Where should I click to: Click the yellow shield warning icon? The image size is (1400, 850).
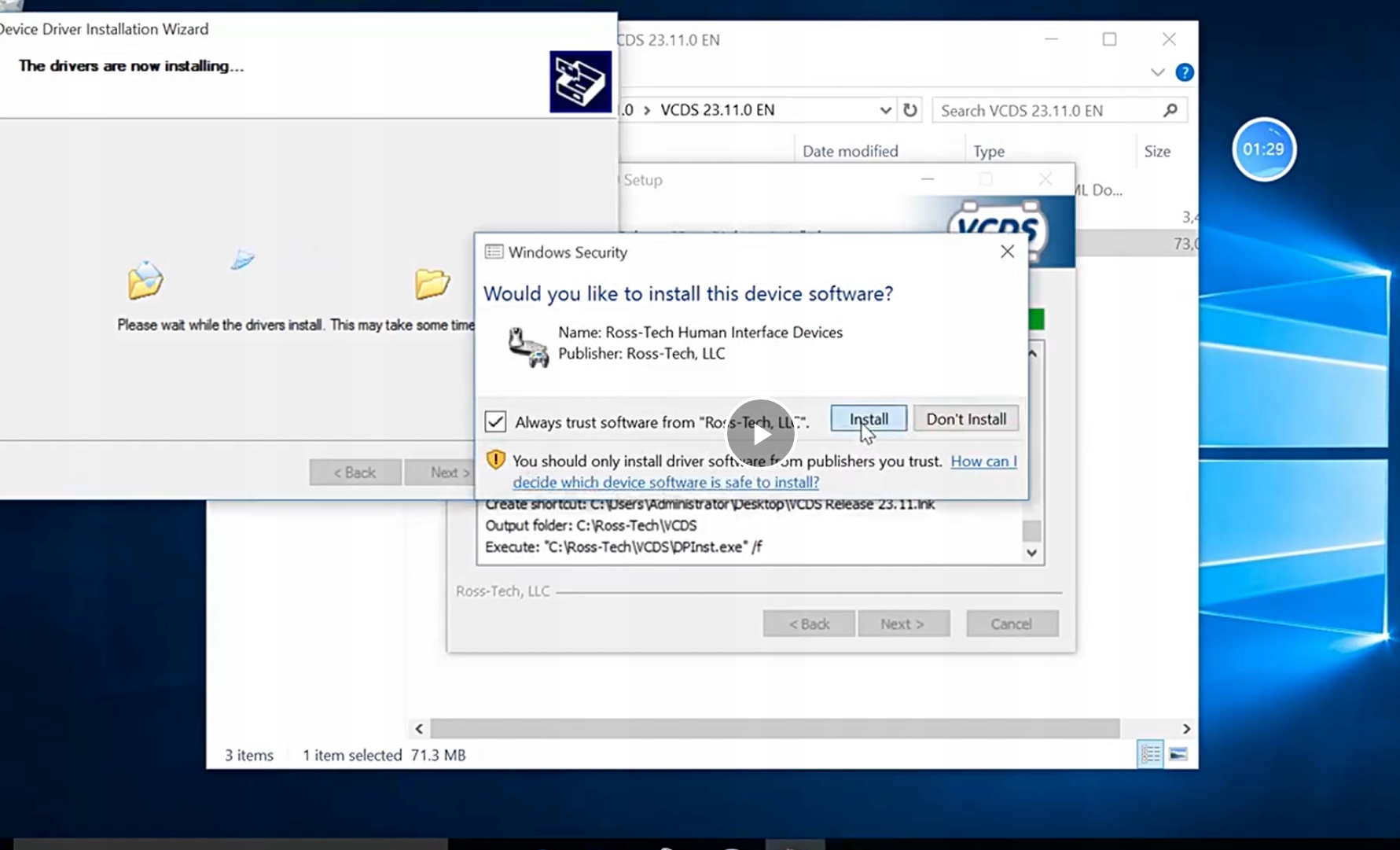(495, 460)
